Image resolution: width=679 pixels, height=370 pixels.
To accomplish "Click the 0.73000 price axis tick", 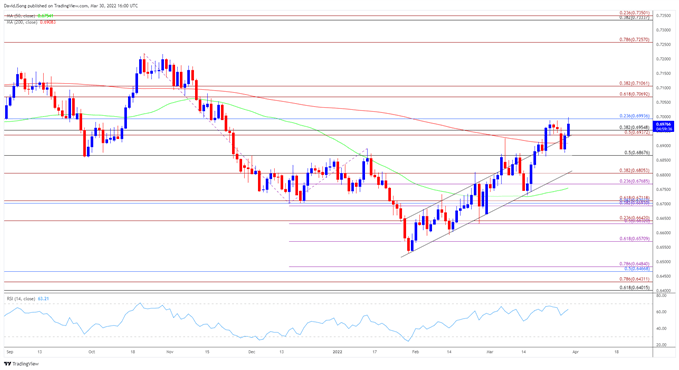I will (x=664, y=30).
